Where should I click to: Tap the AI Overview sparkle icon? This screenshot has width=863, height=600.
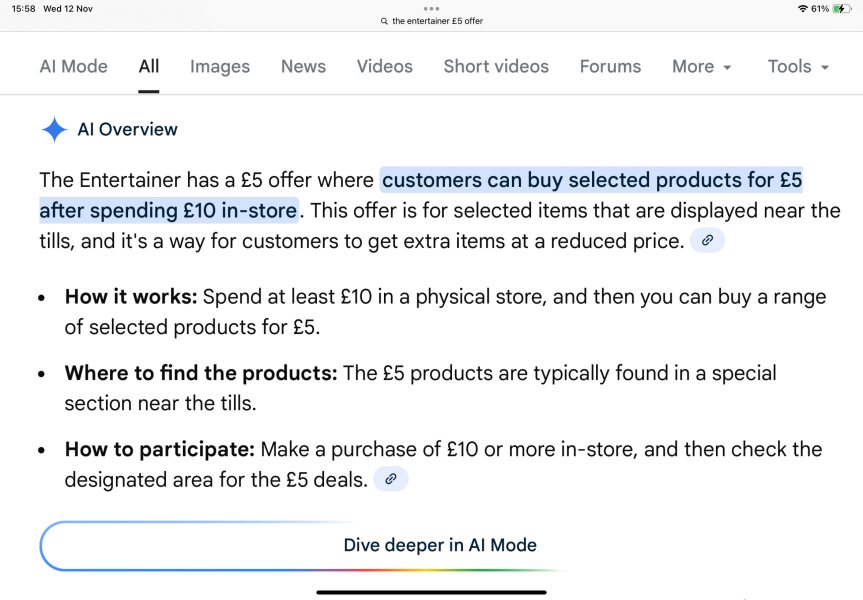pyautogui.click(x=54, y=130)
